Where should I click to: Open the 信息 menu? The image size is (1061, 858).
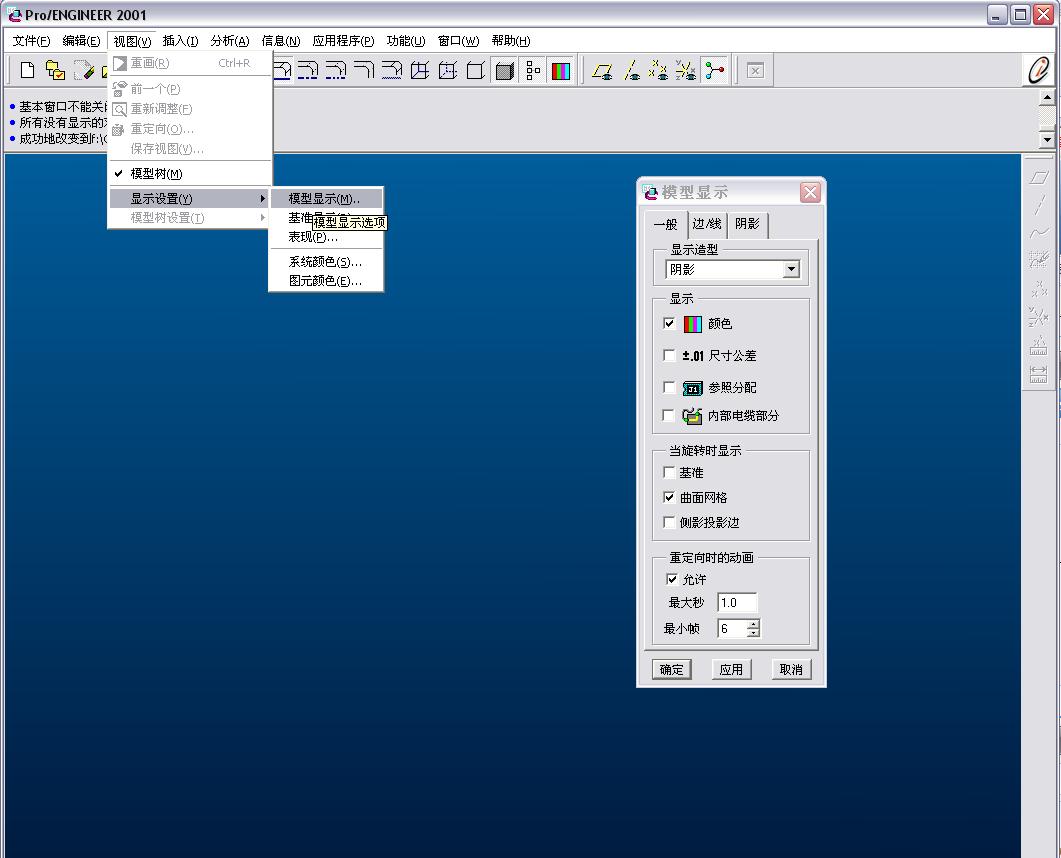pos(281,41)
